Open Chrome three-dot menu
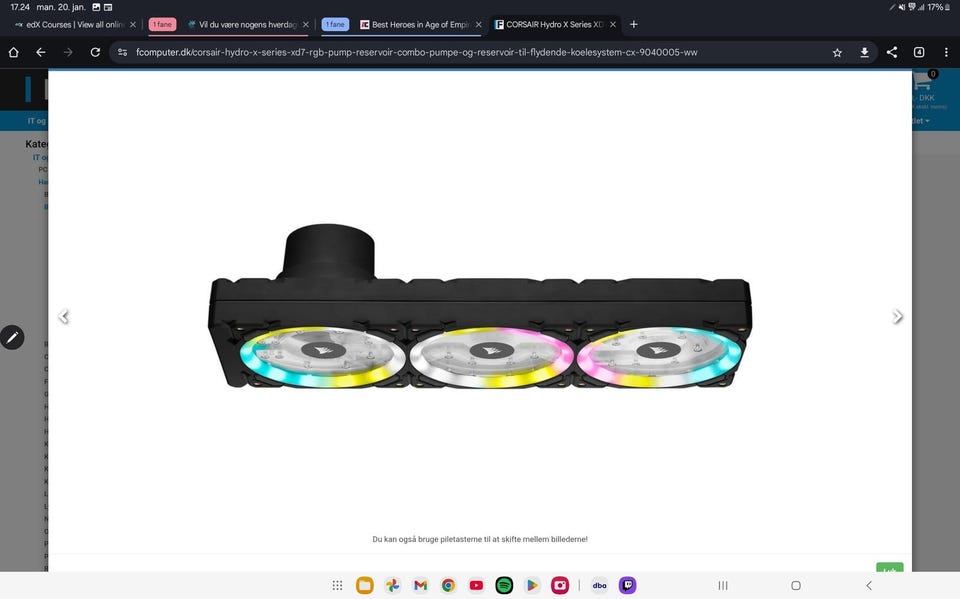This screenshot has width=960, height=599. pyautogui.click(x=946, y=53)
